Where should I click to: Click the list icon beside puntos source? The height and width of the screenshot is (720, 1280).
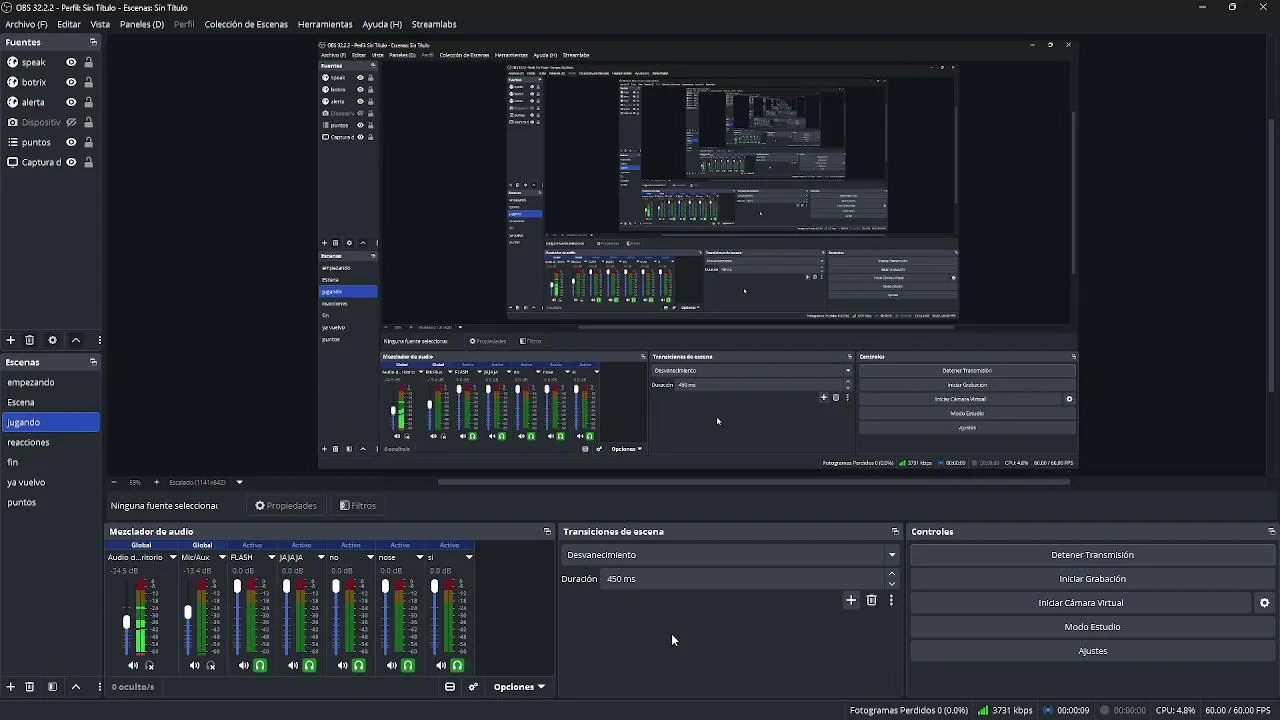click(x=13, y=142)
